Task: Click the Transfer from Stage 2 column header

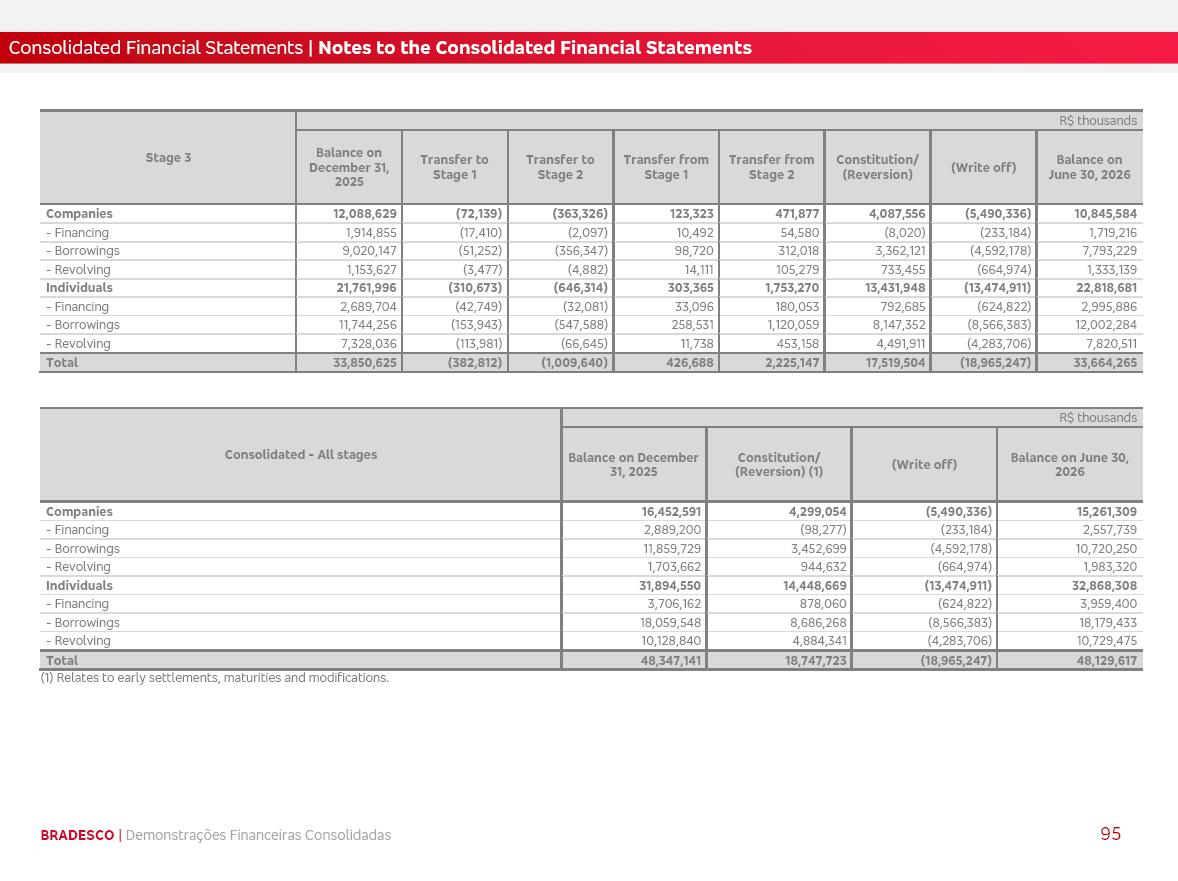Action: [772, 167]
